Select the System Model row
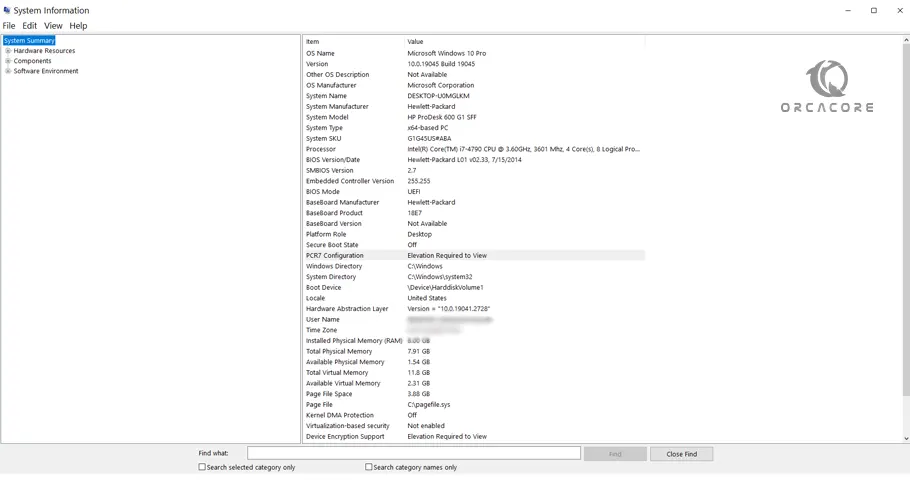This screenshot has height=480, width=910. (474, 117)
